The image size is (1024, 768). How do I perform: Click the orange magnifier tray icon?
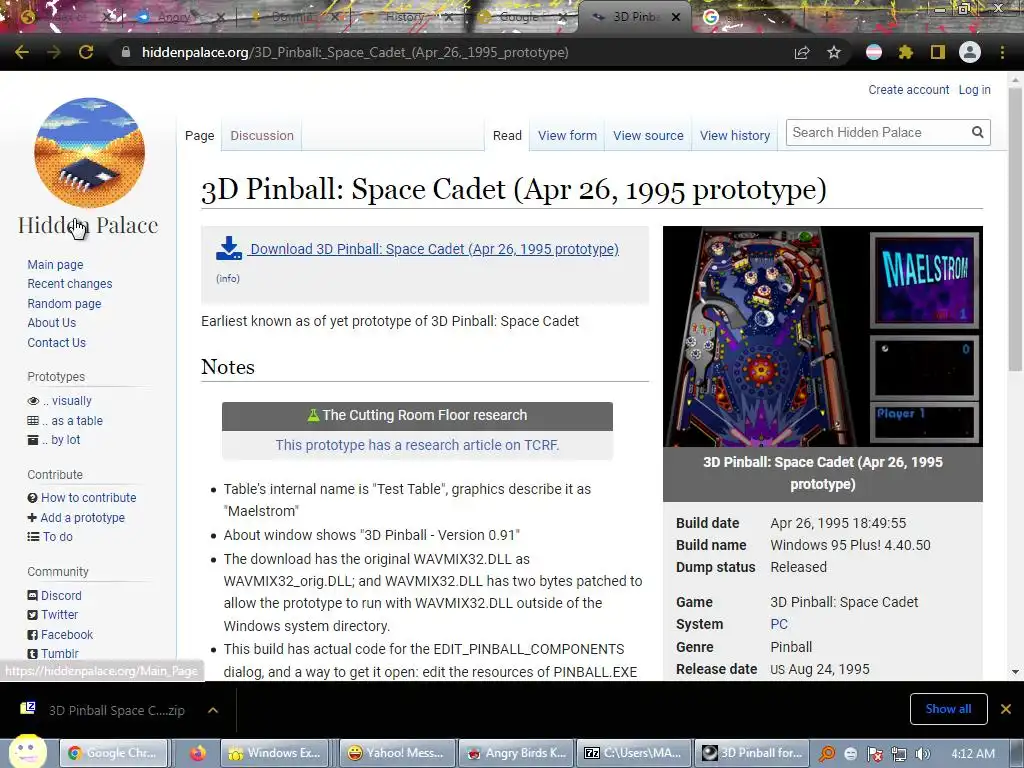click(x=827, y=754)
